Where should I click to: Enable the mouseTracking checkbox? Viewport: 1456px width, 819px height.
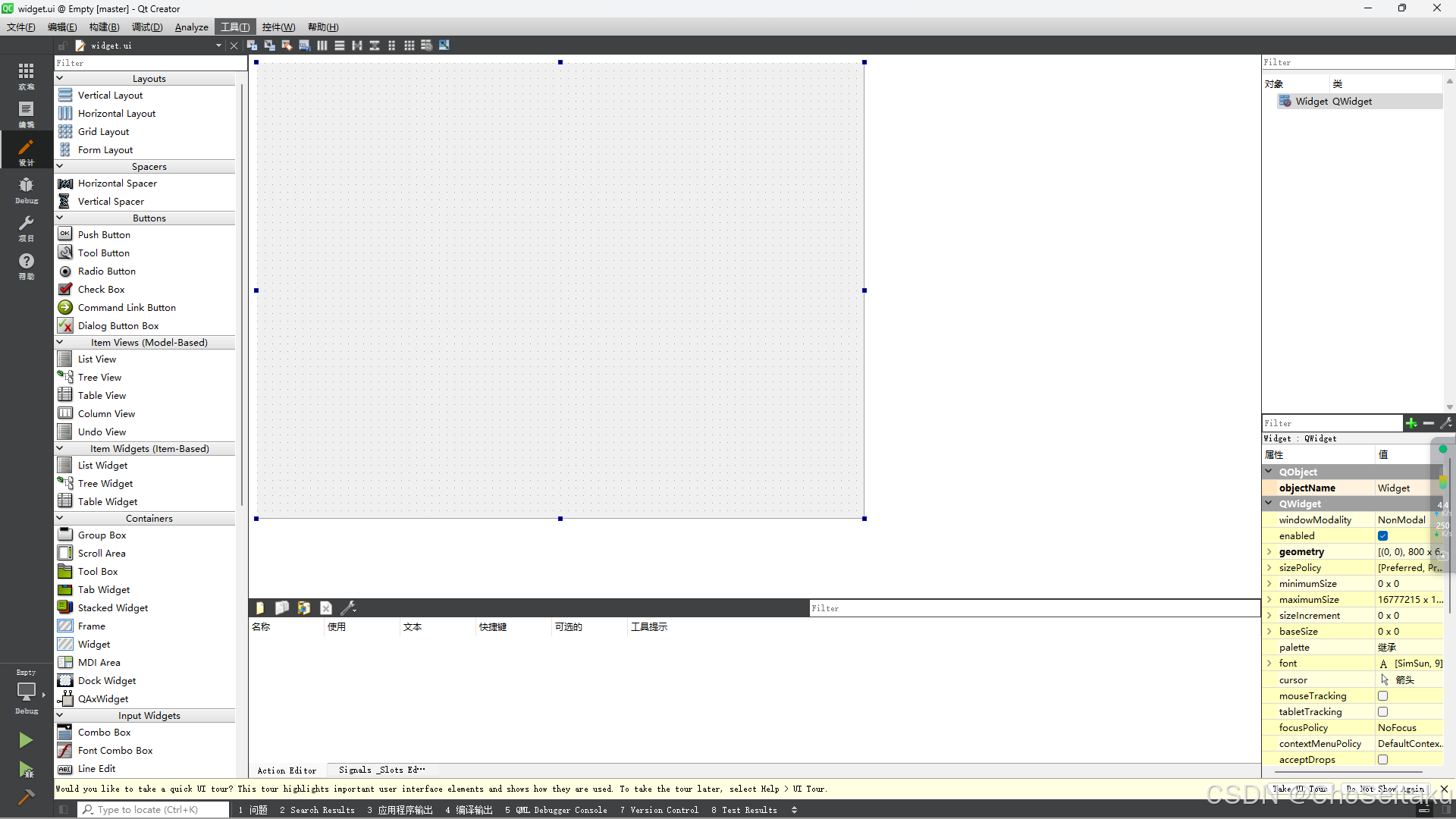(x=1382, y=696)
